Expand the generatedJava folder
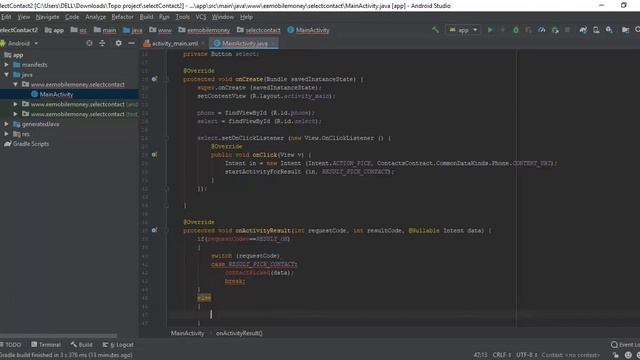The height and width of the screenshot is (360, 640). coord(7,124)
